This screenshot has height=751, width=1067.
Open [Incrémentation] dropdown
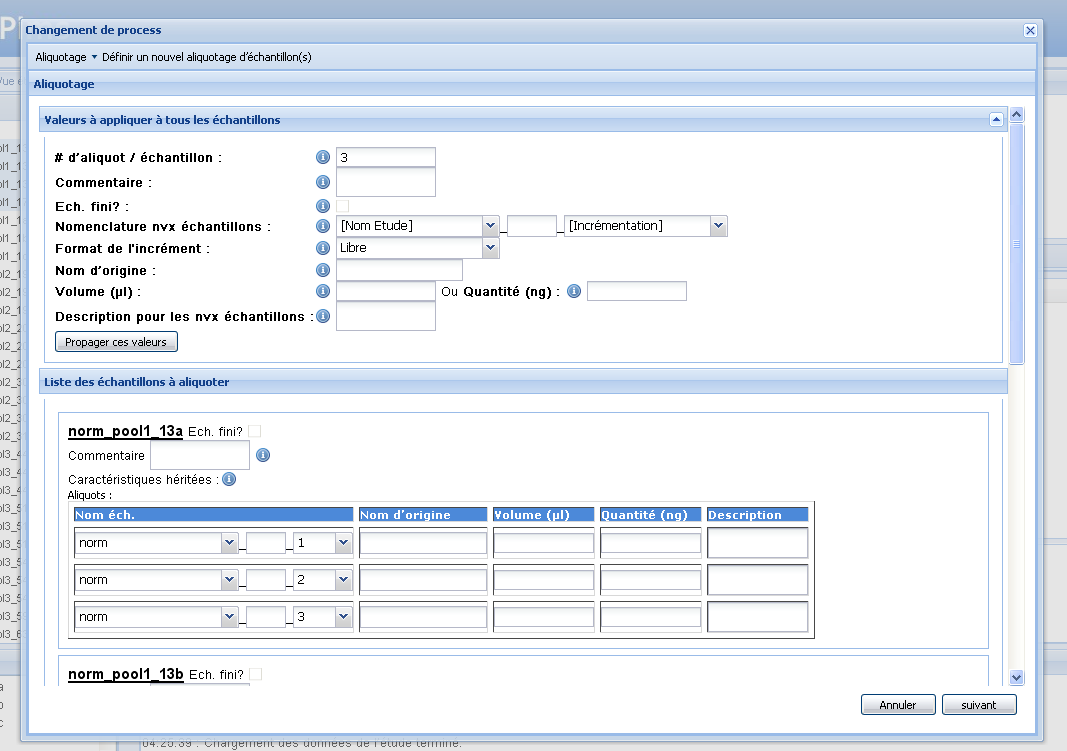718,226
